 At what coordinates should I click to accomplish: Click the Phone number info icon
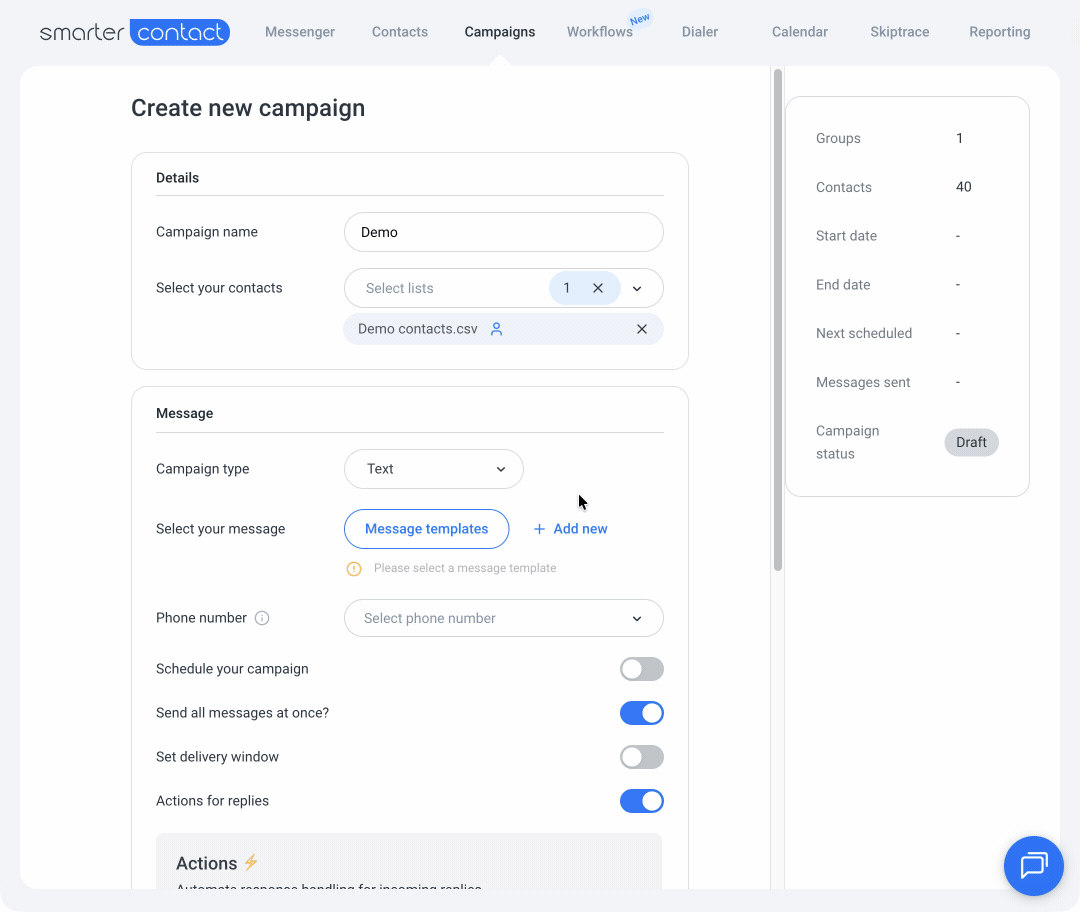[x=262, y=618]
